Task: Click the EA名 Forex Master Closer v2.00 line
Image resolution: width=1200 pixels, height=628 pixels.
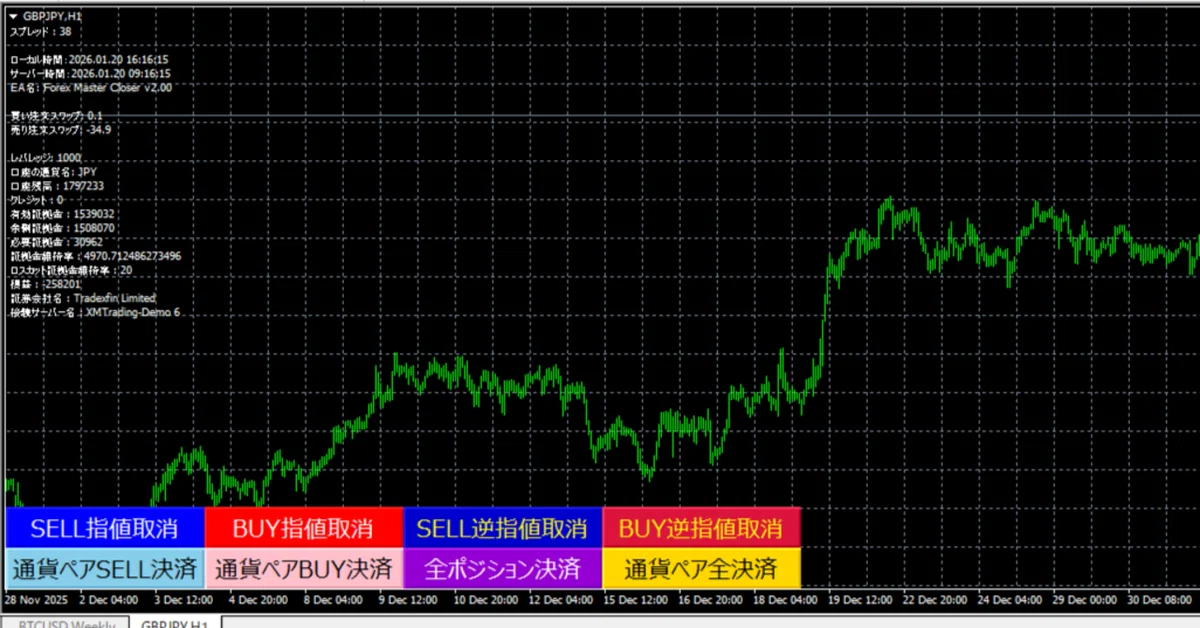Action: pyautogui.click(x=90, y=87)
